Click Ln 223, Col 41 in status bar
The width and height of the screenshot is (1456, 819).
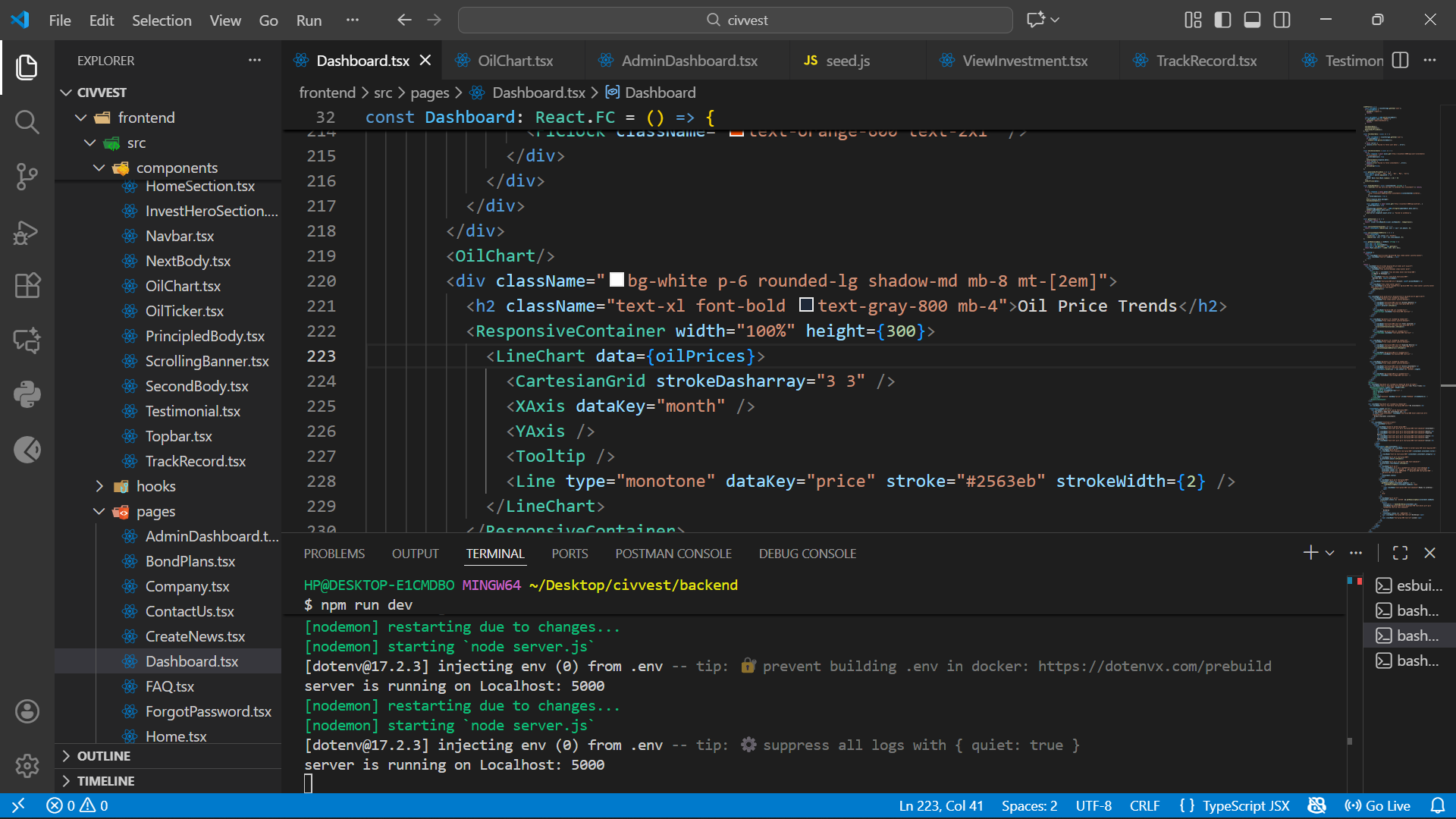(x=941, y=806)
